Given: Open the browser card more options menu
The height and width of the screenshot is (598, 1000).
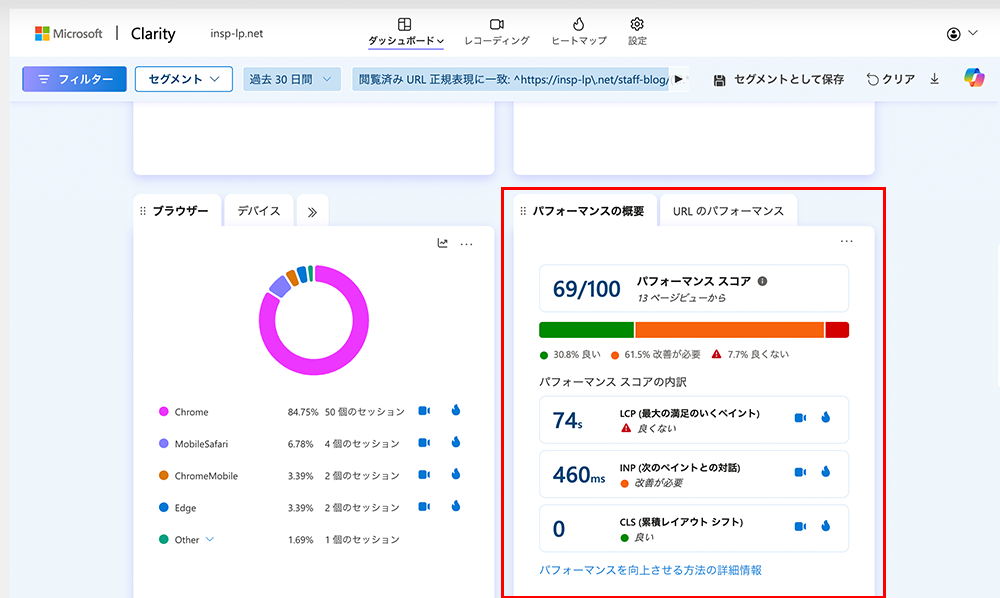Looking at the screenshot, I should point(467,244).
